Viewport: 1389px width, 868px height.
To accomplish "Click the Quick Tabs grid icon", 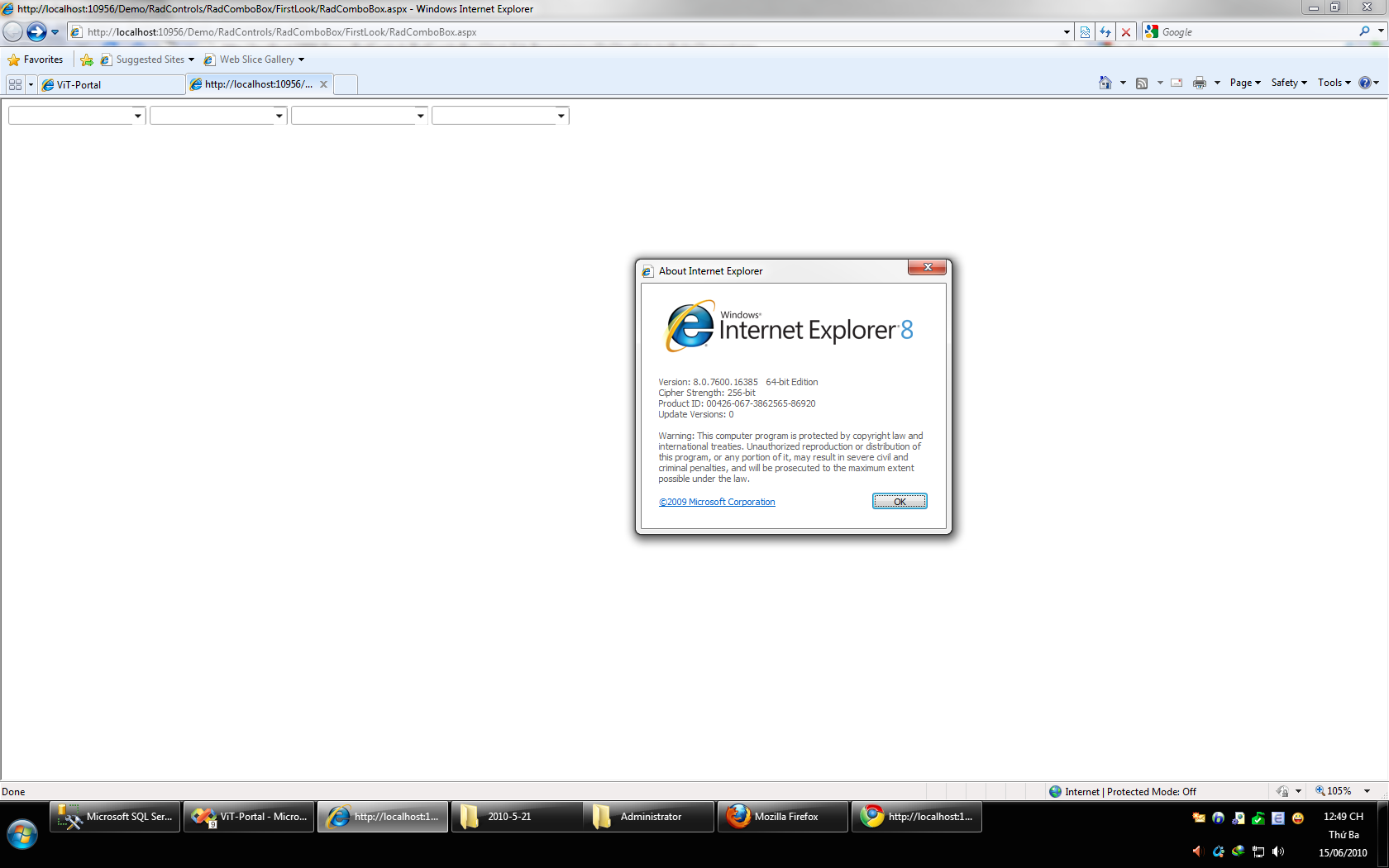I will tap(15, 84).
